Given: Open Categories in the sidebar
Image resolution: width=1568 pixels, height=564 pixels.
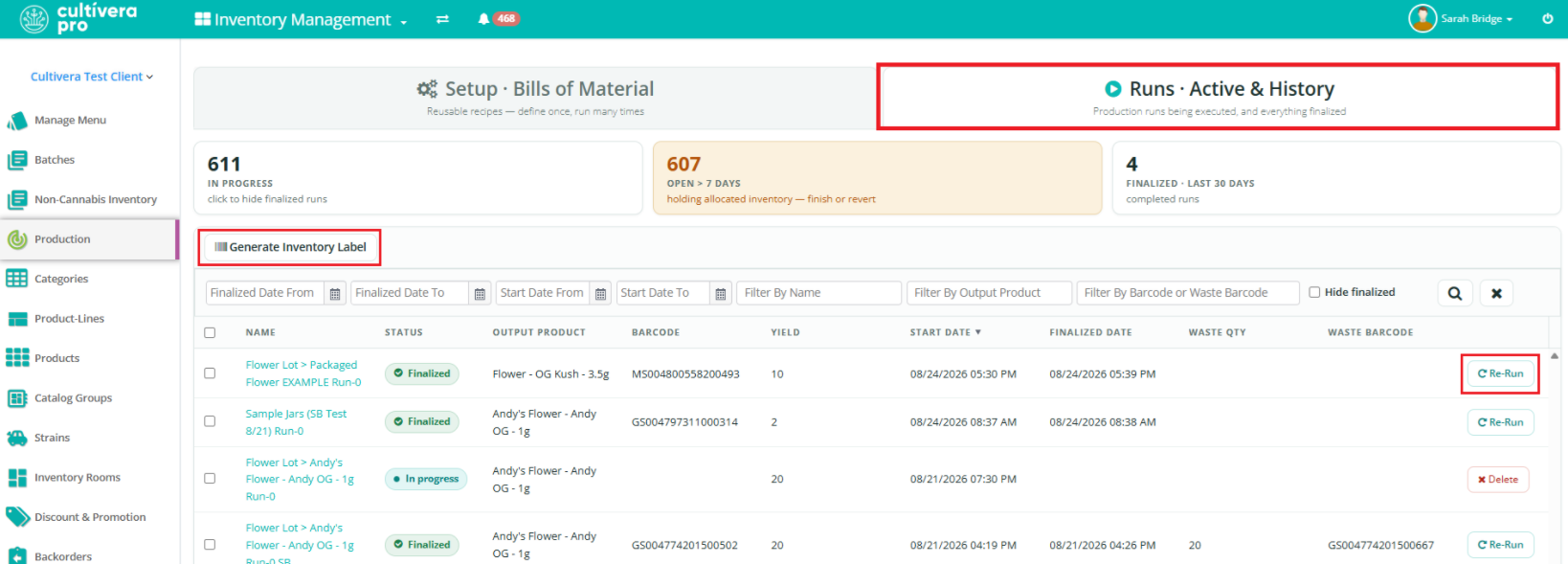Looking at the screenshot, I should point(61,280).
